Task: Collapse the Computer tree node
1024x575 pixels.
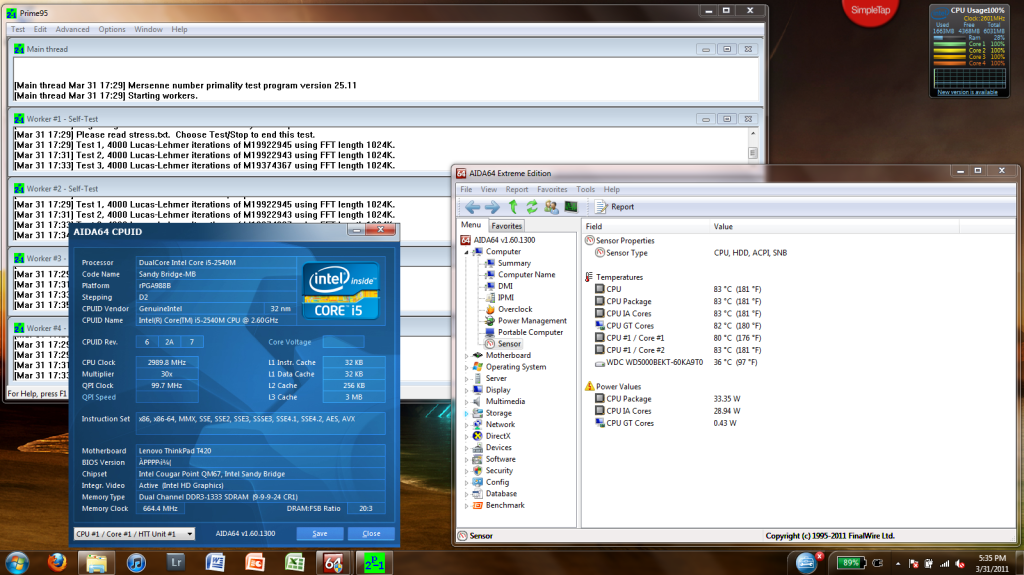Action: [x=466, y=252]
